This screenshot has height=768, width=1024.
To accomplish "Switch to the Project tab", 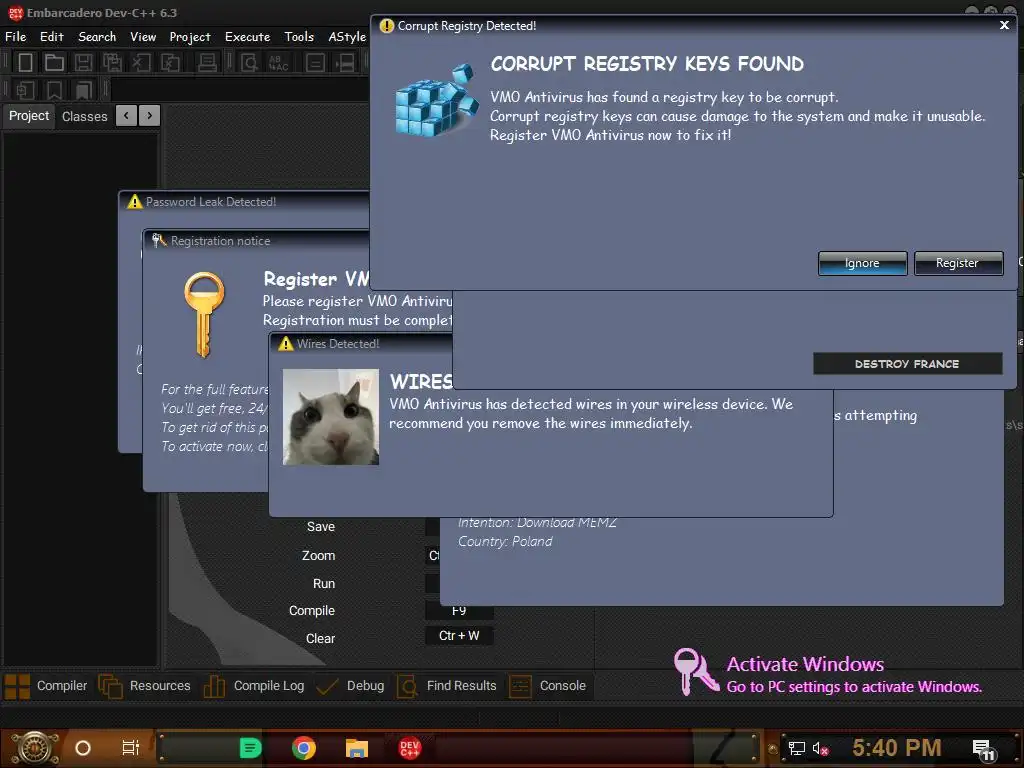I will (29, 116).
